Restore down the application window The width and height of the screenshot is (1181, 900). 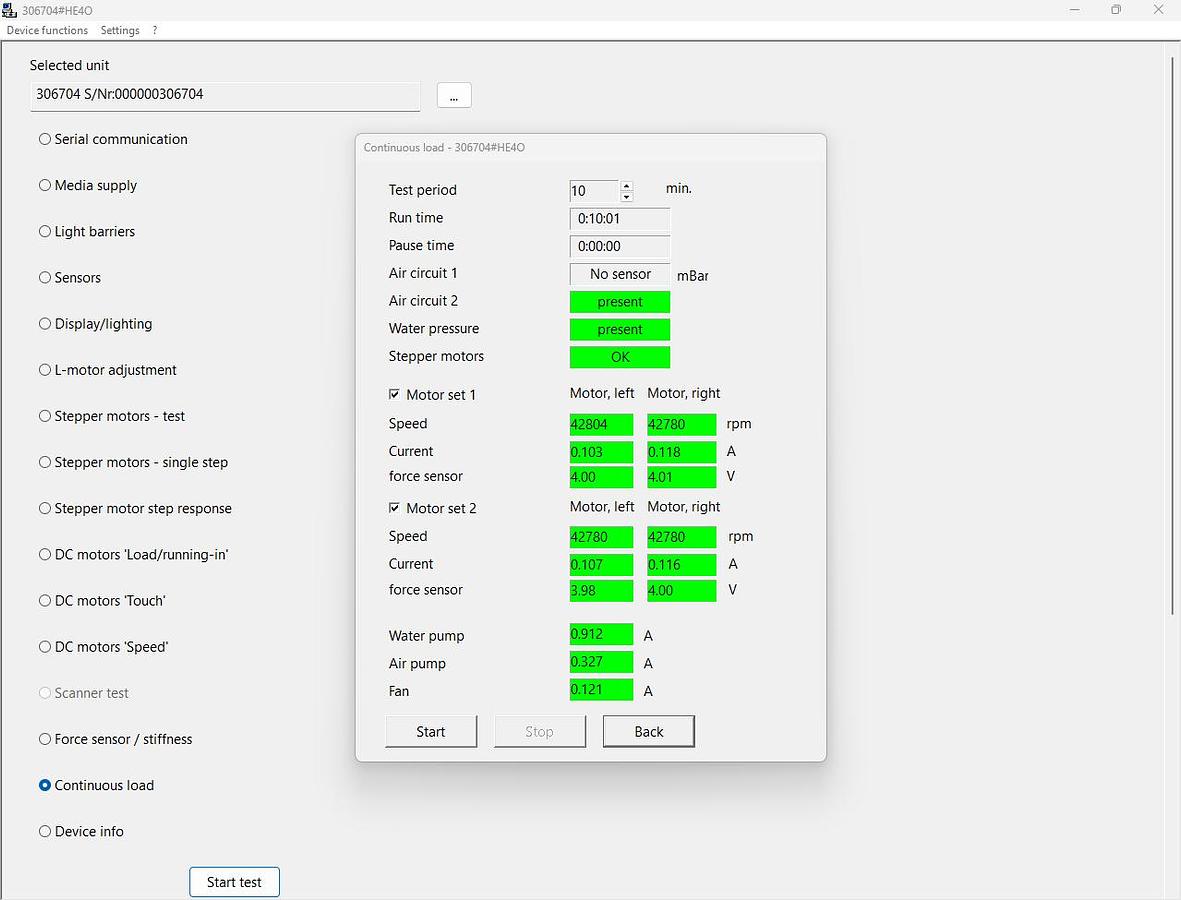(x=1116, y=10)
